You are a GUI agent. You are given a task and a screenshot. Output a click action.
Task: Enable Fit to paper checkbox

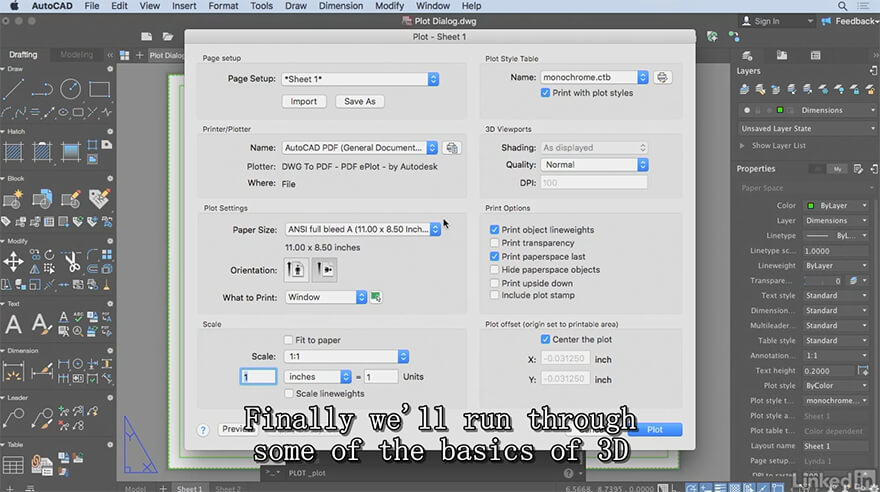(288, 340)
